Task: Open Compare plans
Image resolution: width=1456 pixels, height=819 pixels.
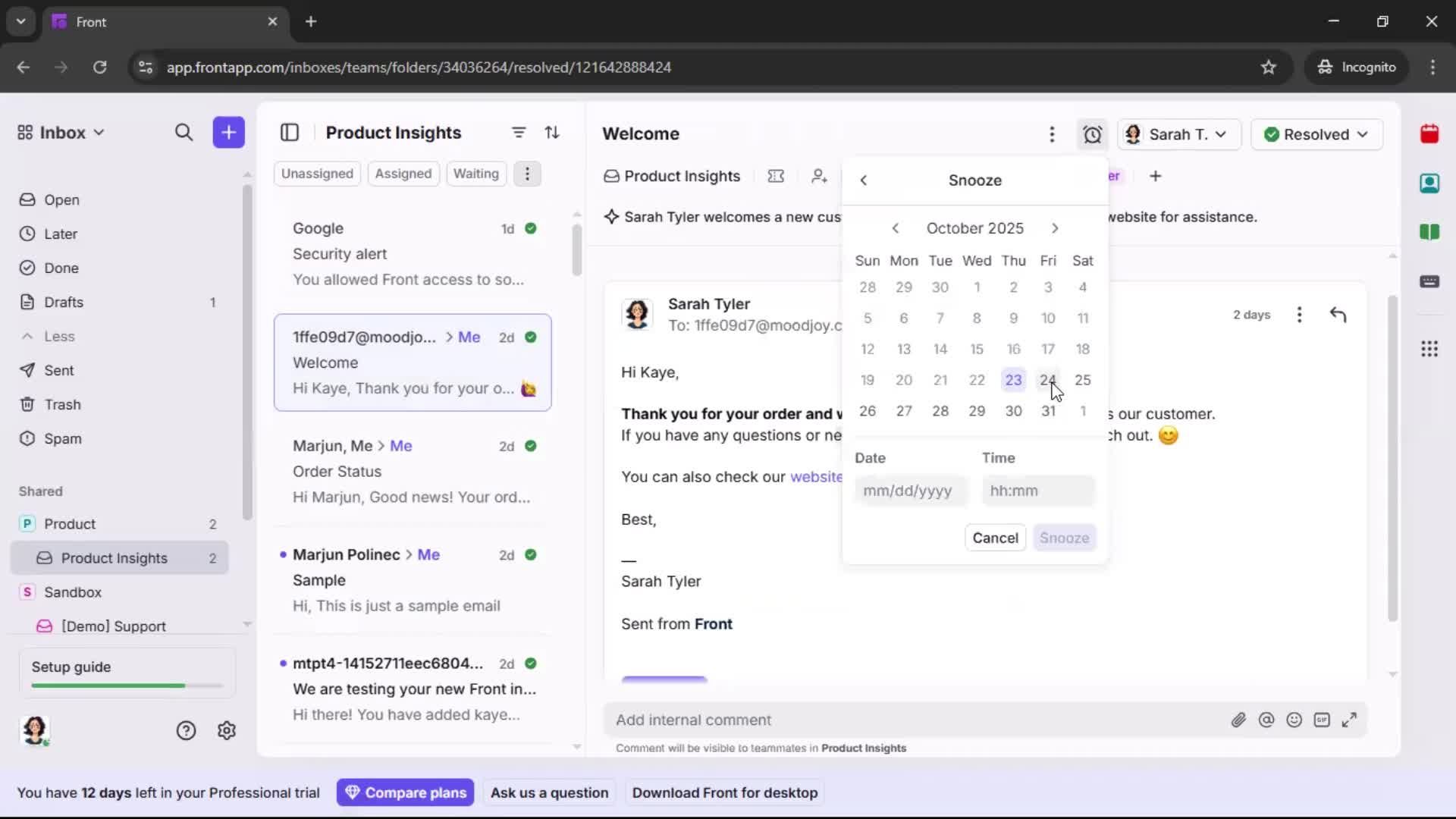Action: 406,792
